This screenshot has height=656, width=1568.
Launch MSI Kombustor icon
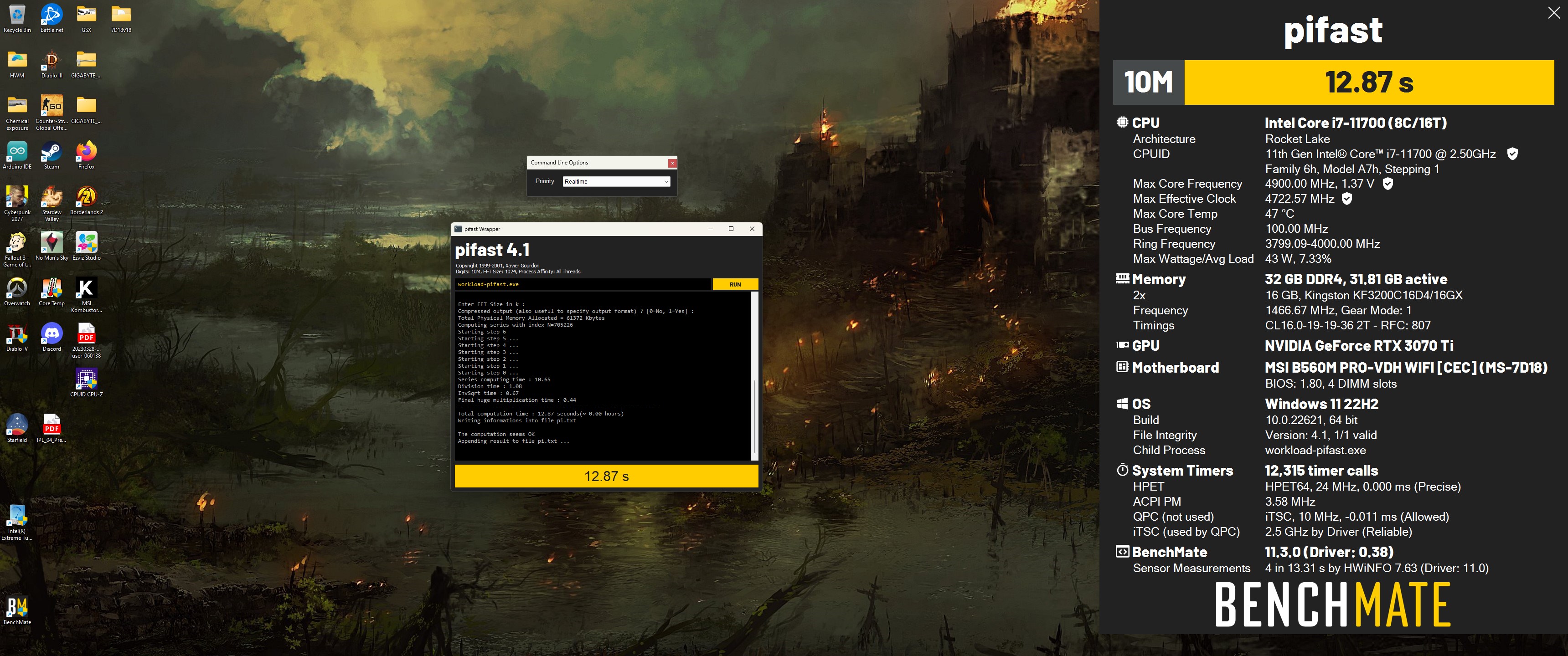(x=87, y=295)
